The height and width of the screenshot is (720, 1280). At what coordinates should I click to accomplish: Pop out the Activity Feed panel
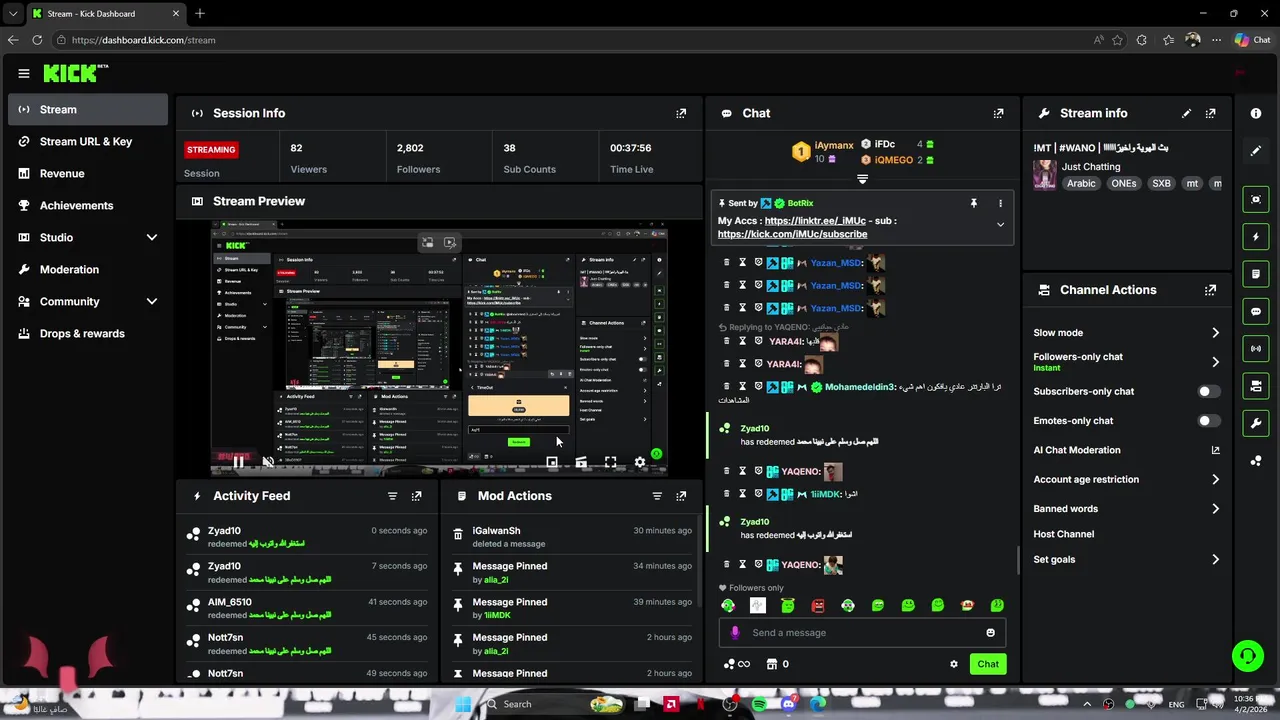point(417,496)
